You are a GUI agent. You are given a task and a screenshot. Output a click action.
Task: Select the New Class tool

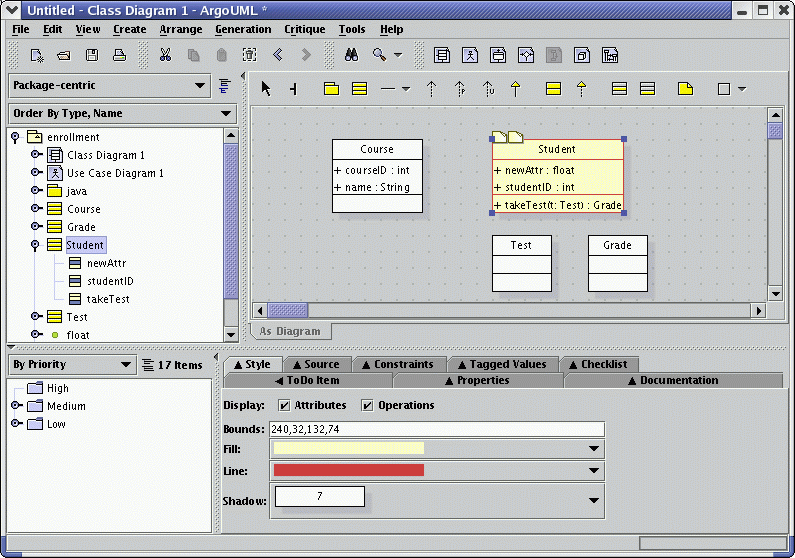coord(359,89)
